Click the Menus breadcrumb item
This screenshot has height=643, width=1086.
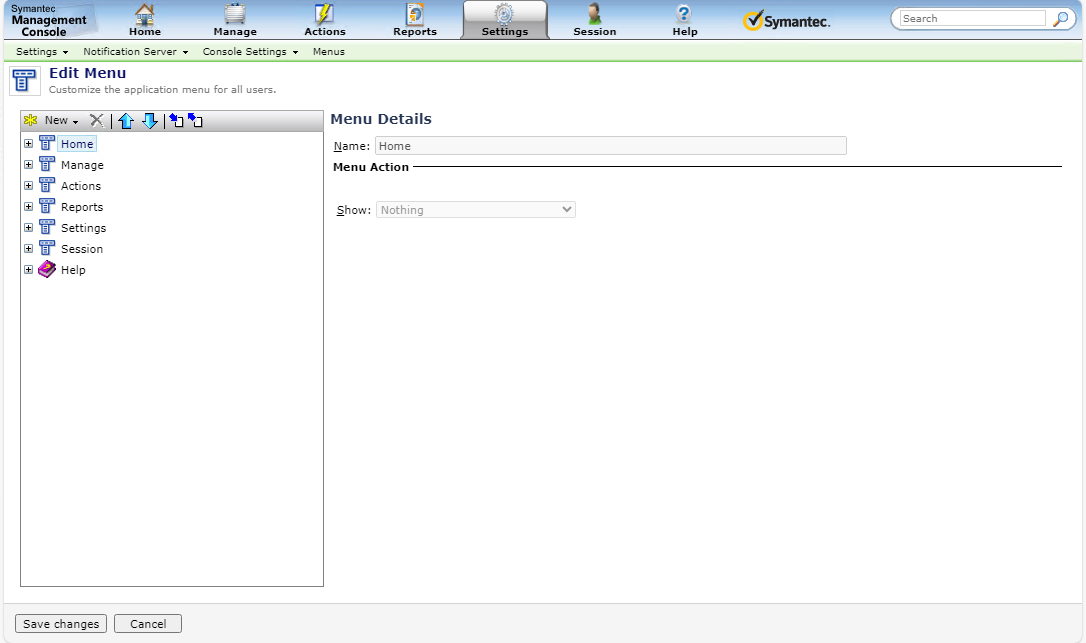328,51
